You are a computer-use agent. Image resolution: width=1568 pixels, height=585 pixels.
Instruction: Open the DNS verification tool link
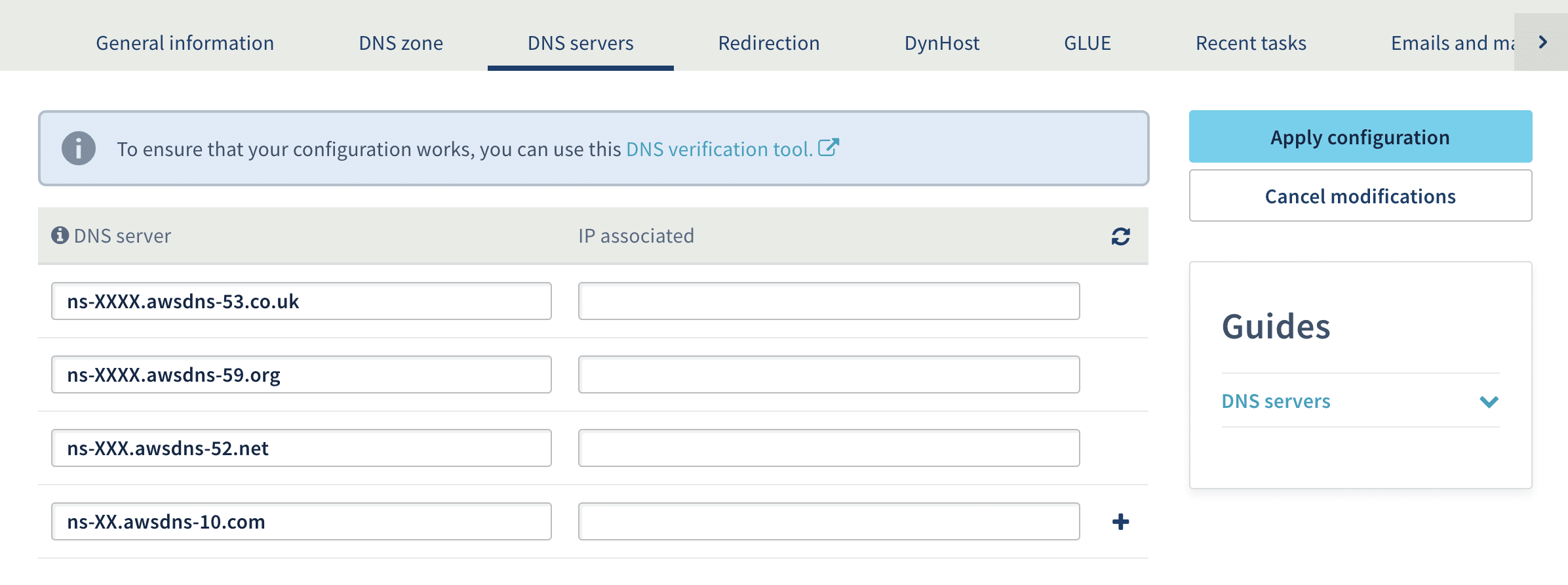(719, 149)
